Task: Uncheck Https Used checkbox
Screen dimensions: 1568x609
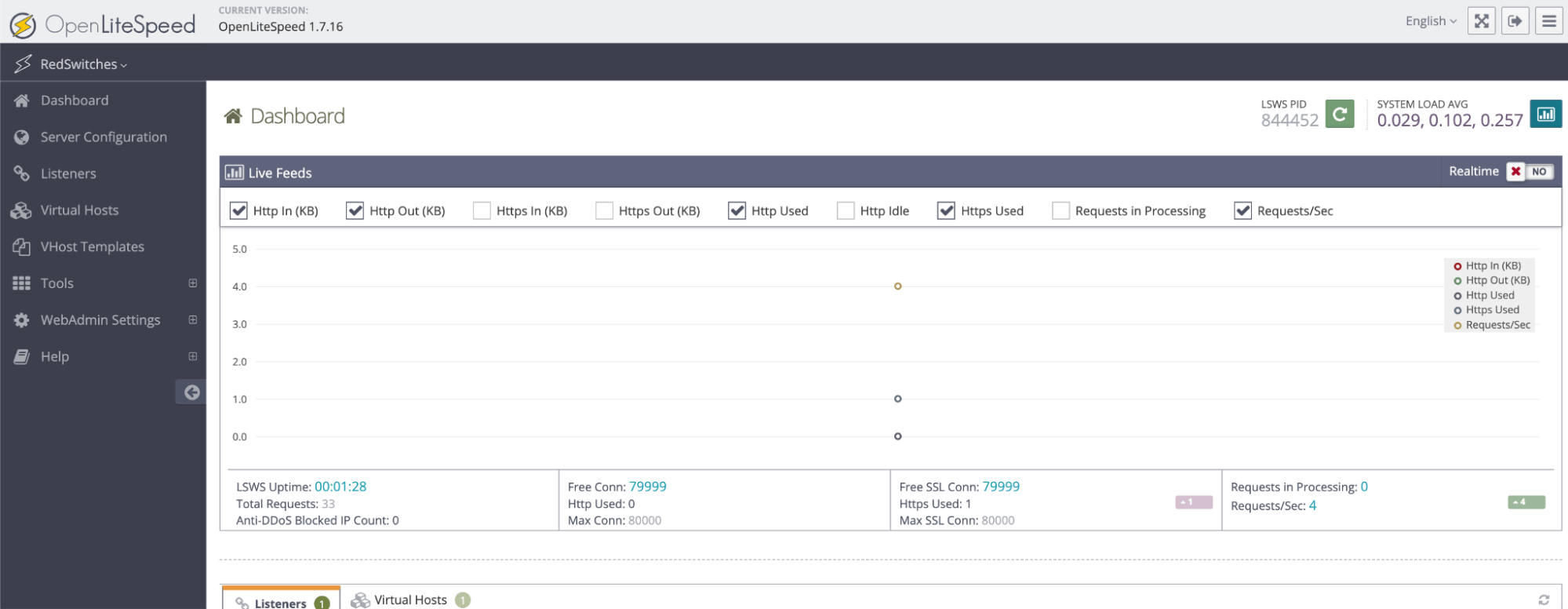Action: point(946,210)
